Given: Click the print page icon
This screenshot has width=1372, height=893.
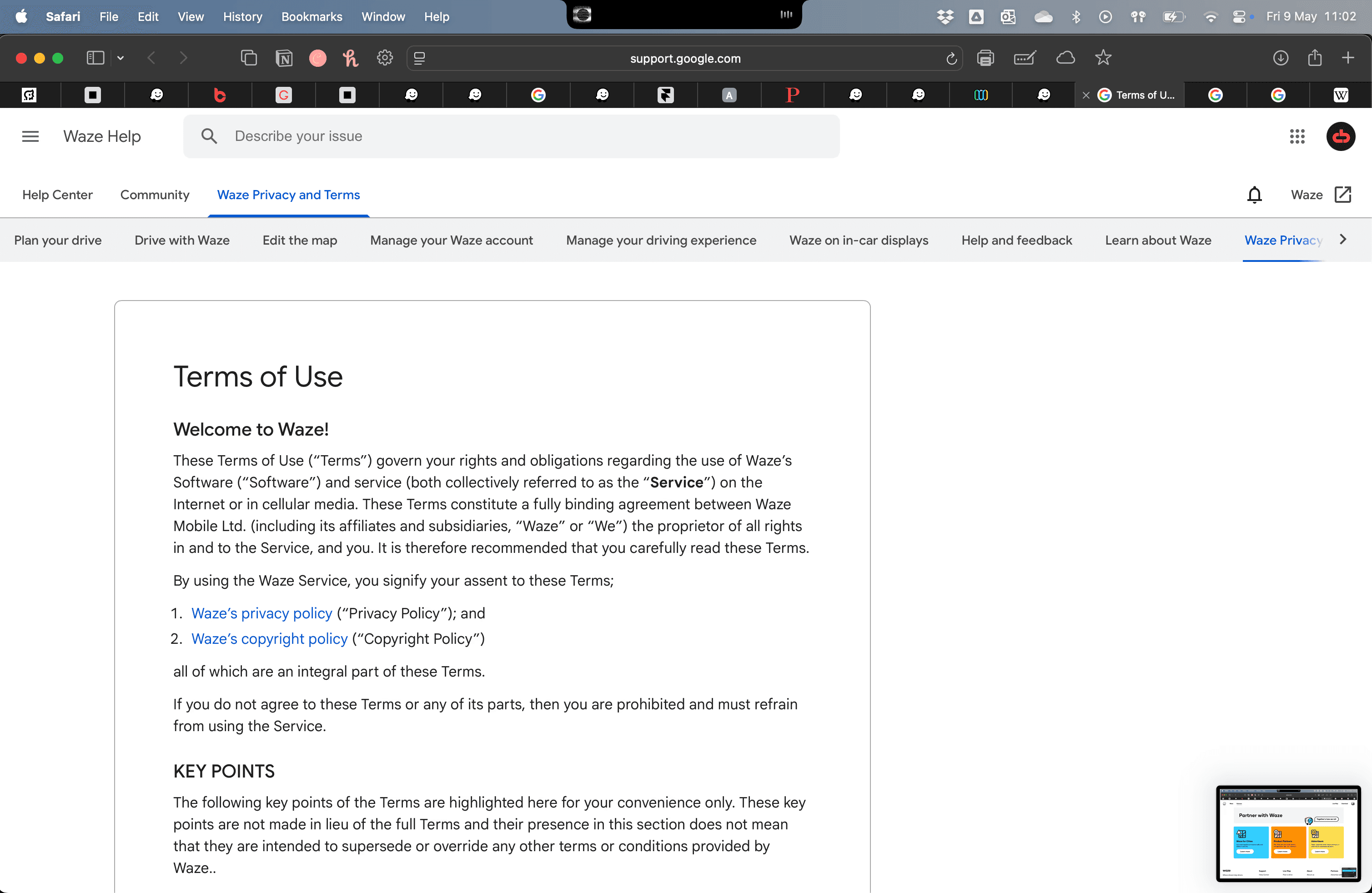Looking at the screenshot, I should (x=985, y=58).
